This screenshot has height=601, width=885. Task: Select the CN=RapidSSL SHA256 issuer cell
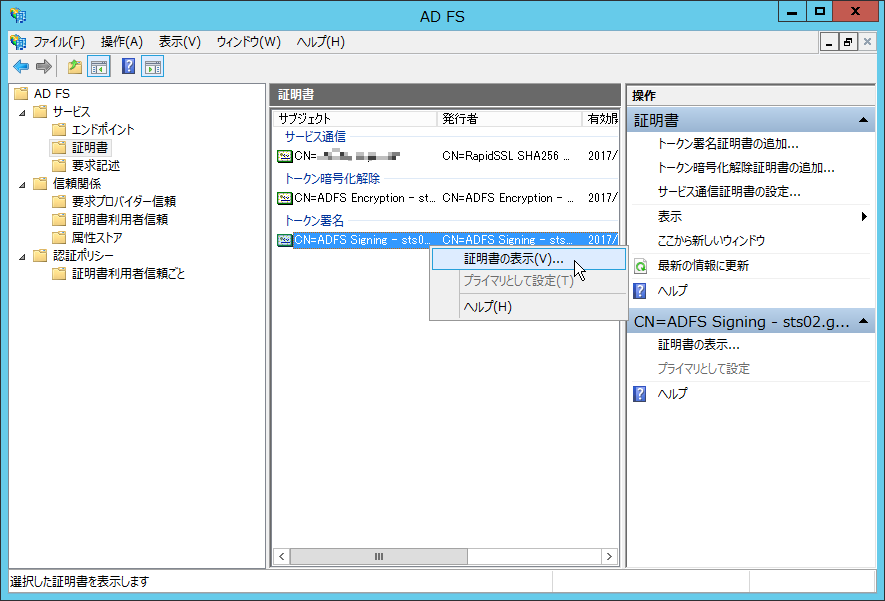[x=506, y=156]
